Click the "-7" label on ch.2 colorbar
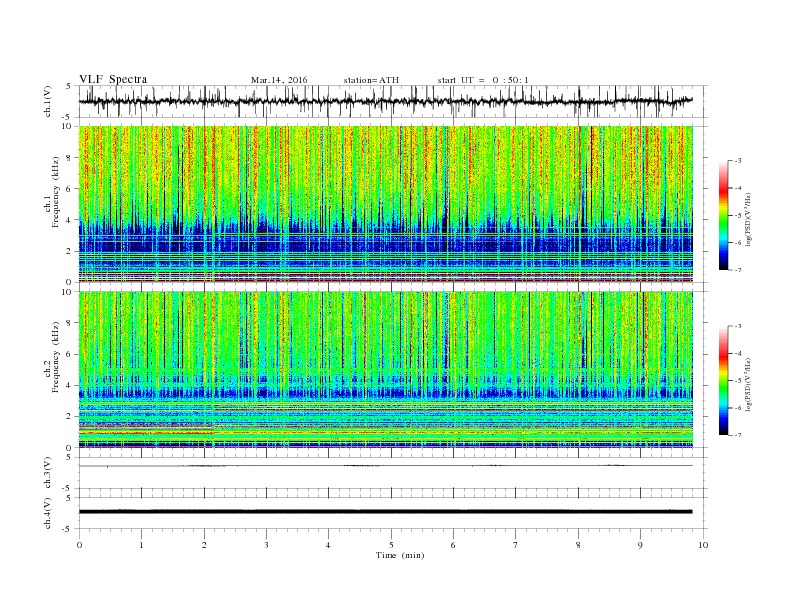 pos(738,435)
